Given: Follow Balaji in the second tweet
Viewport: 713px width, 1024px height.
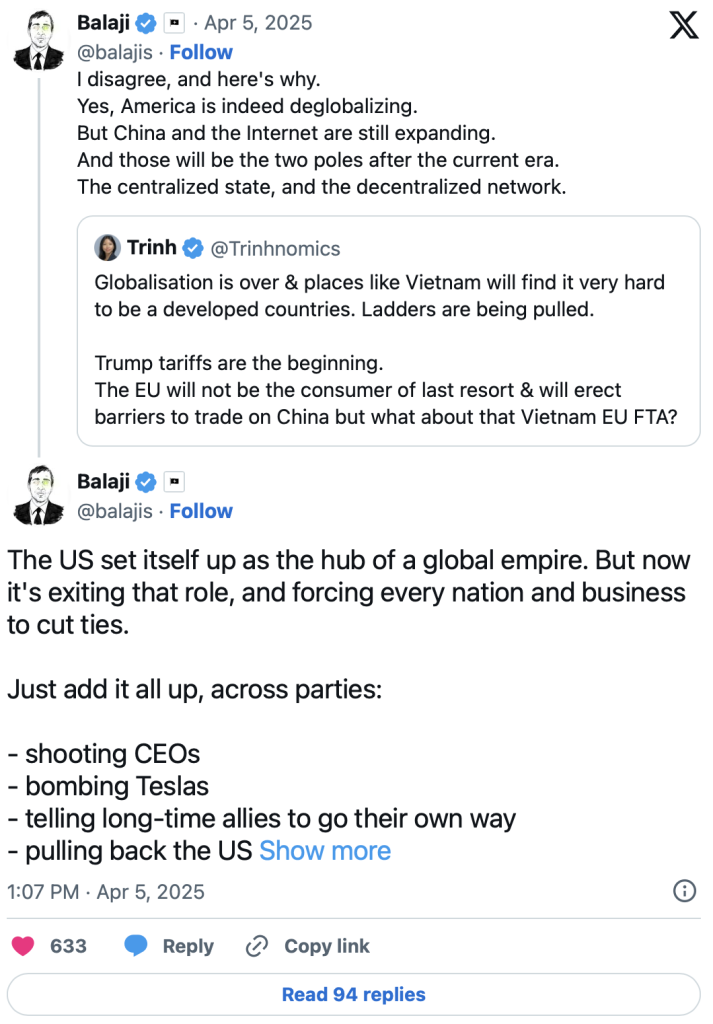Looking at the screenshot, I should (x=201, y=511).
